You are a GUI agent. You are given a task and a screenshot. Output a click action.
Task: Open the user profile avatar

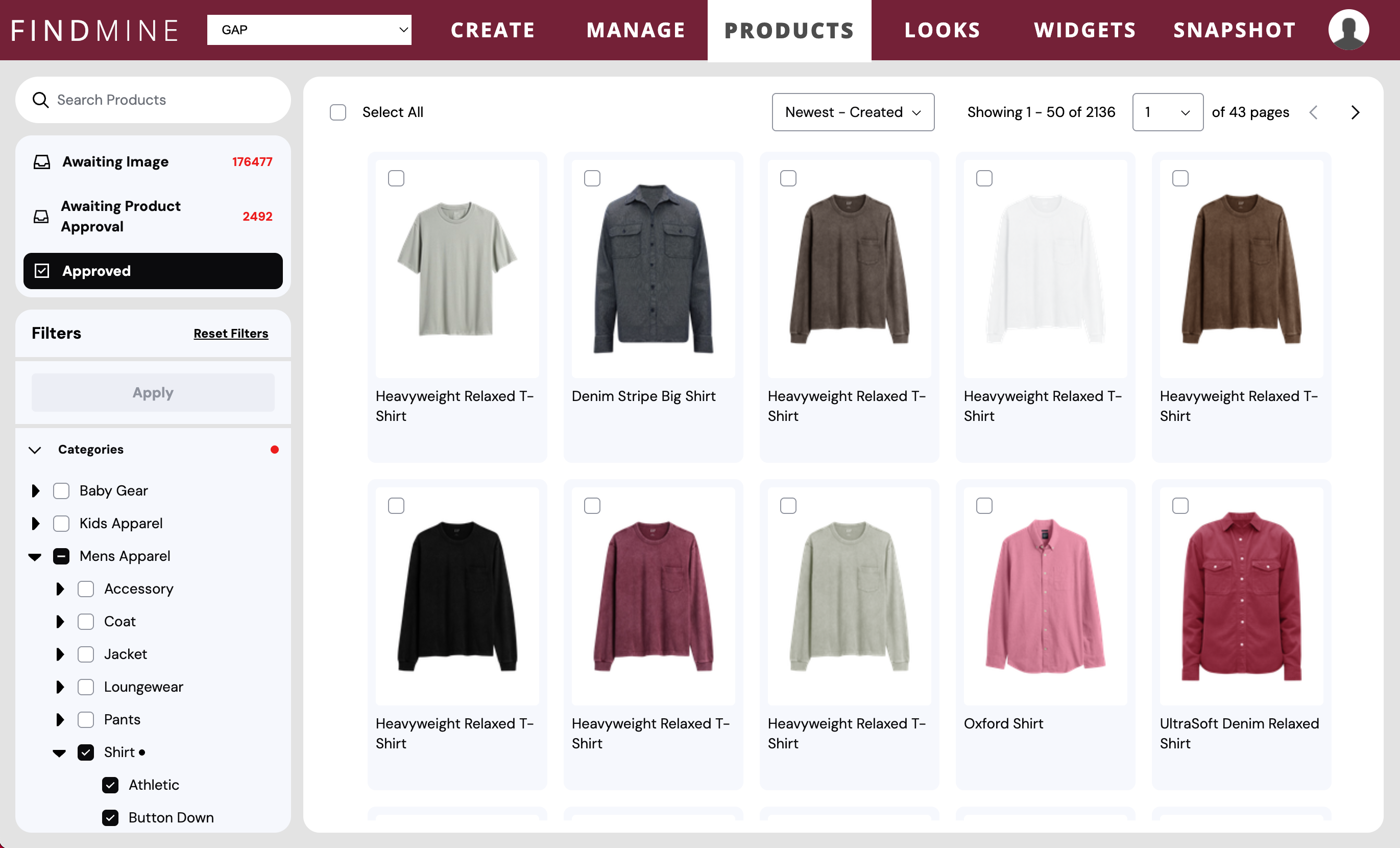tap(1348, 30)
